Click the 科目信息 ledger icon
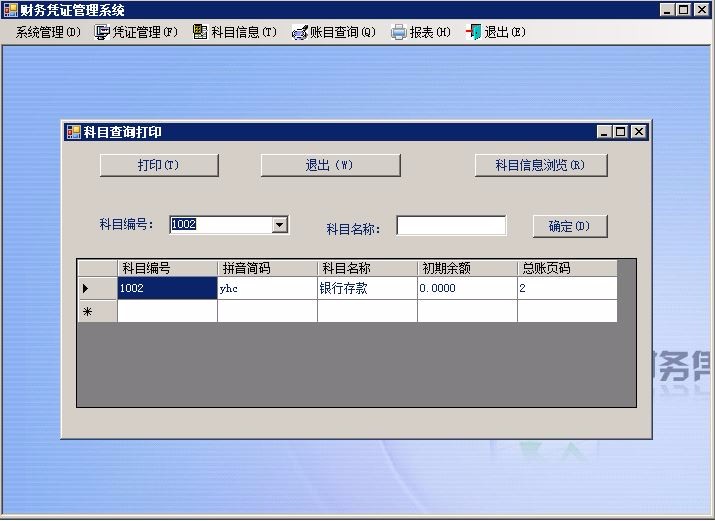The width and height of the screenshot is (715, 521). click(200, 32)
